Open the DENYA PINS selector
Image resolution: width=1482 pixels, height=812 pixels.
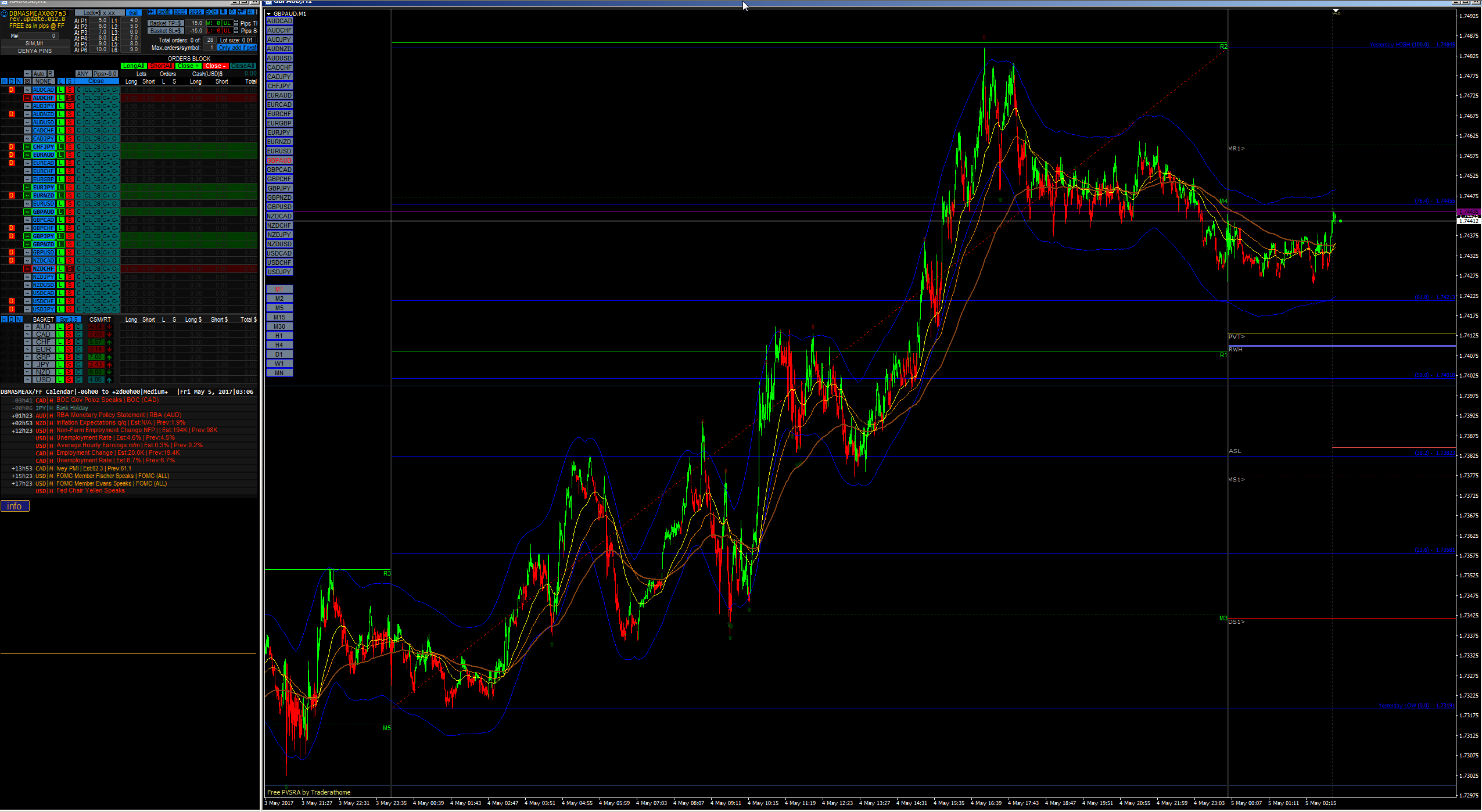tap(35, 51)
